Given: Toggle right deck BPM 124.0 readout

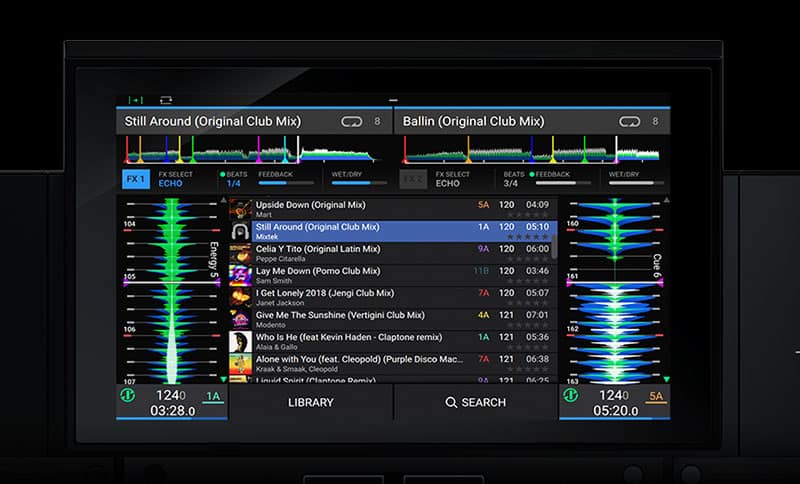Looking at the screenshot, I should tap(614, 395).
